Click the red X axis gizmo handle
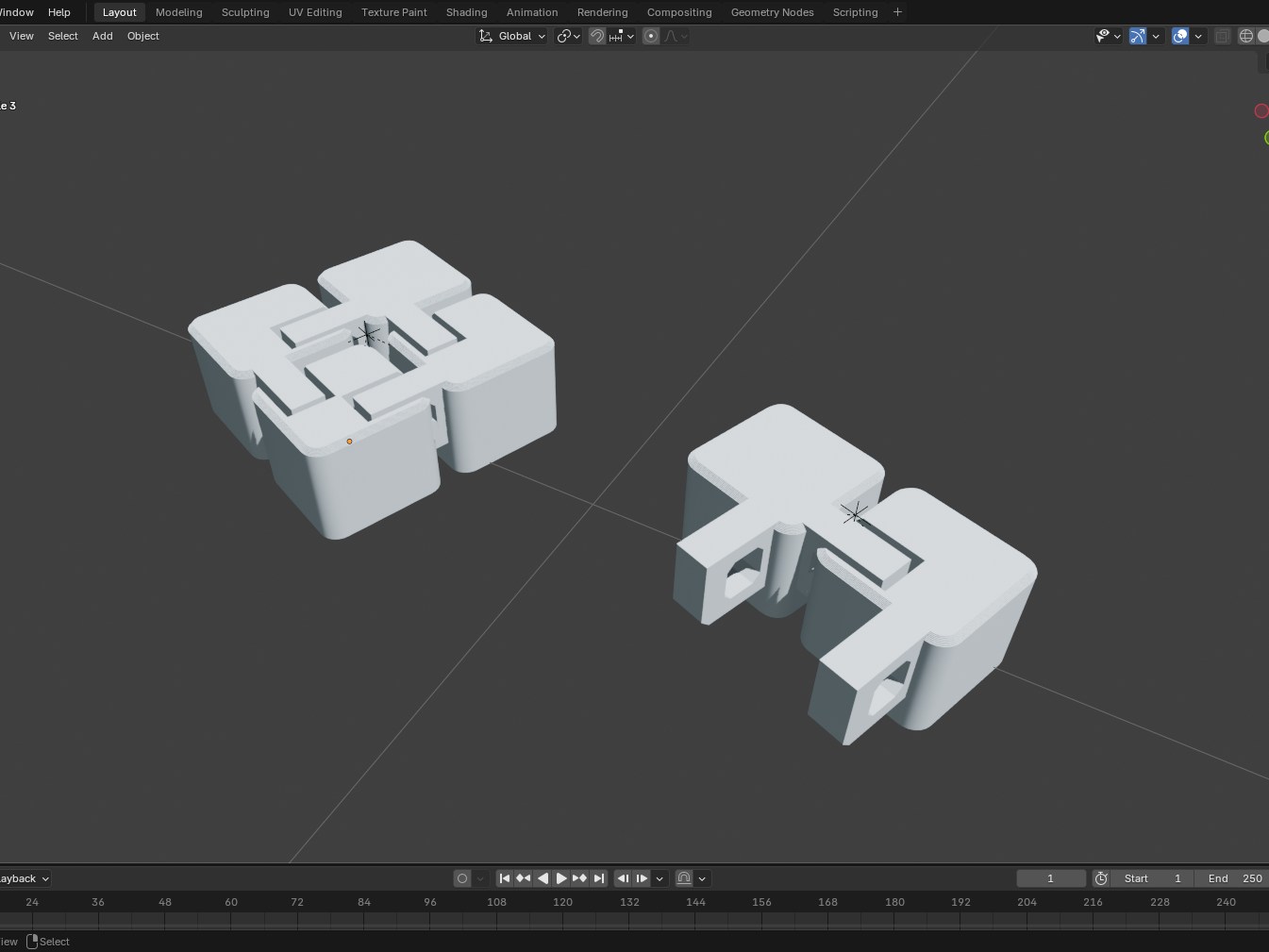Screen dimensions: 1269x952 click(1261, 111)
